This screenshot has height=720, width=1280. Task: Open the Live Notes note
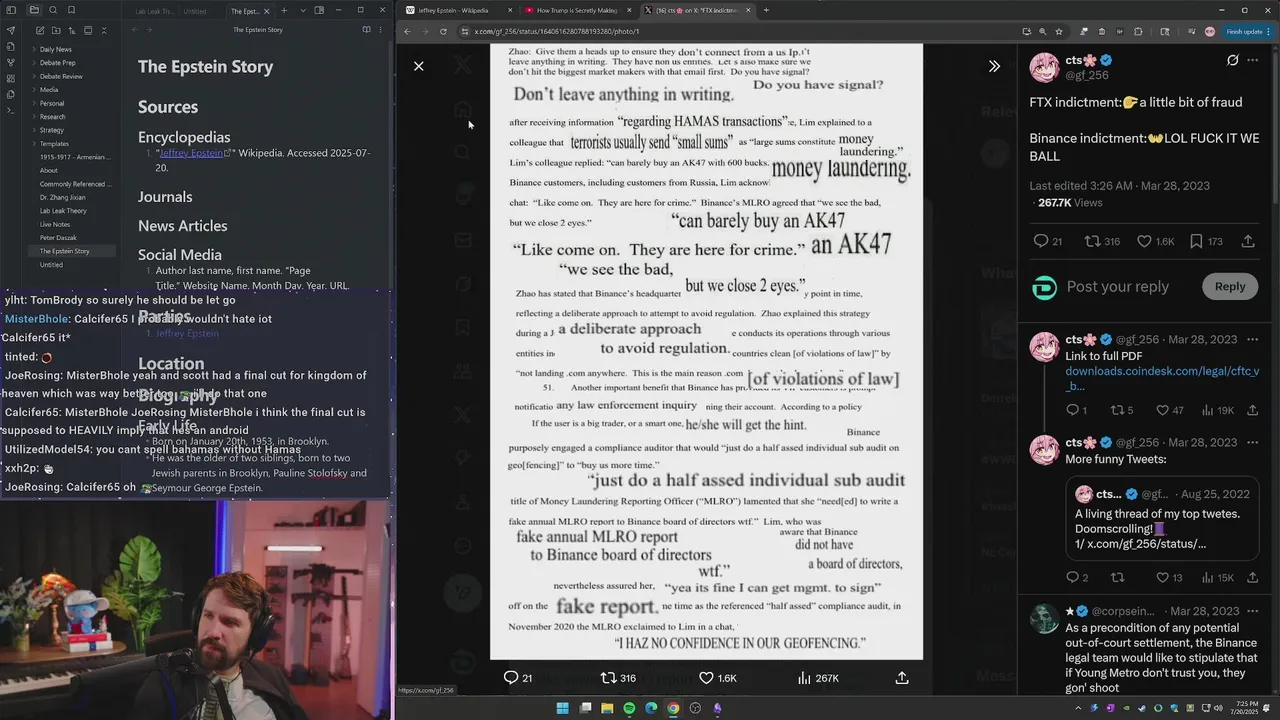(55, 224)
